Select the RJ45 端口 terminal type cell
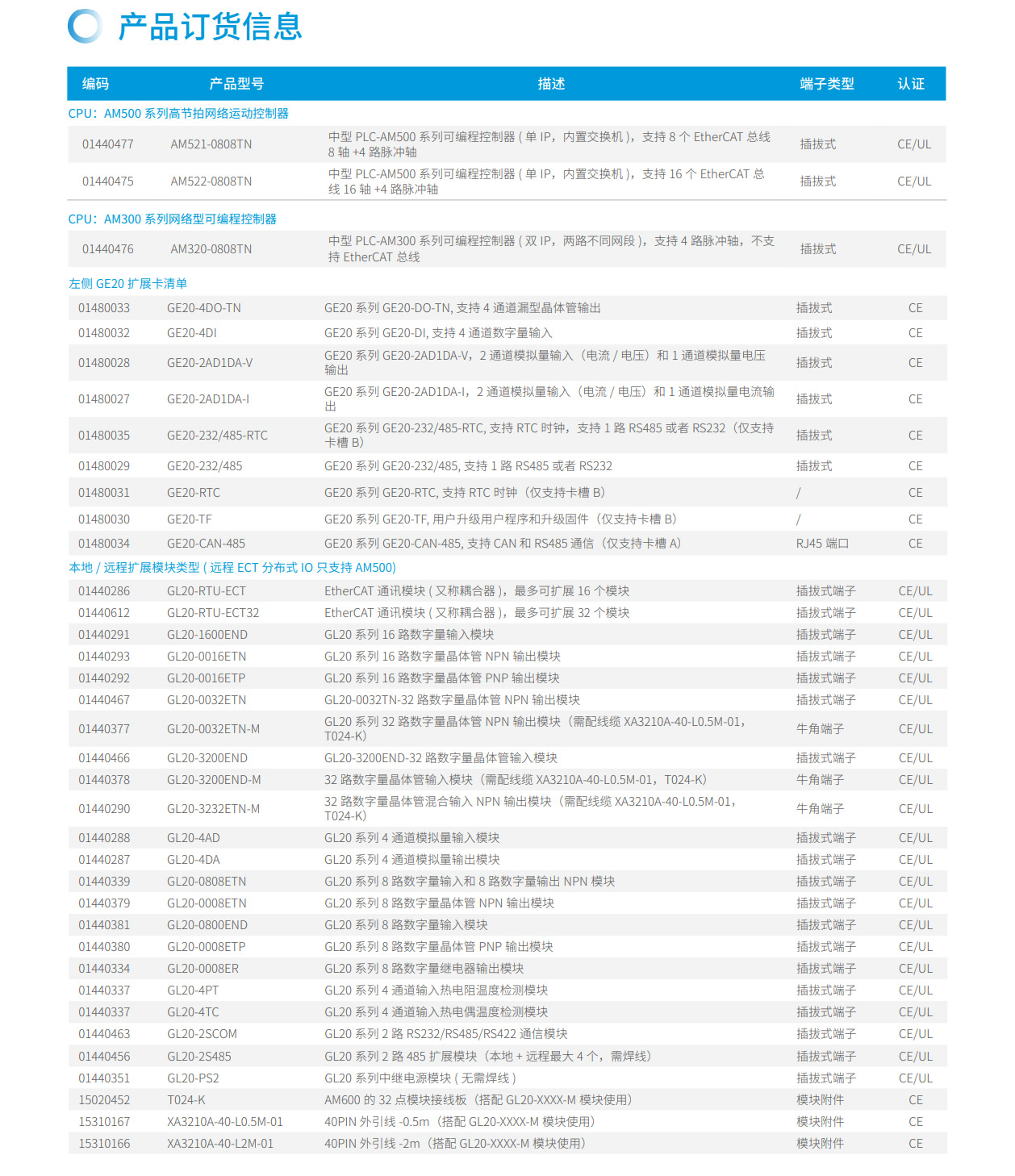The image size is (1015, 1176). pyautogui.click(x=822, y=544)
